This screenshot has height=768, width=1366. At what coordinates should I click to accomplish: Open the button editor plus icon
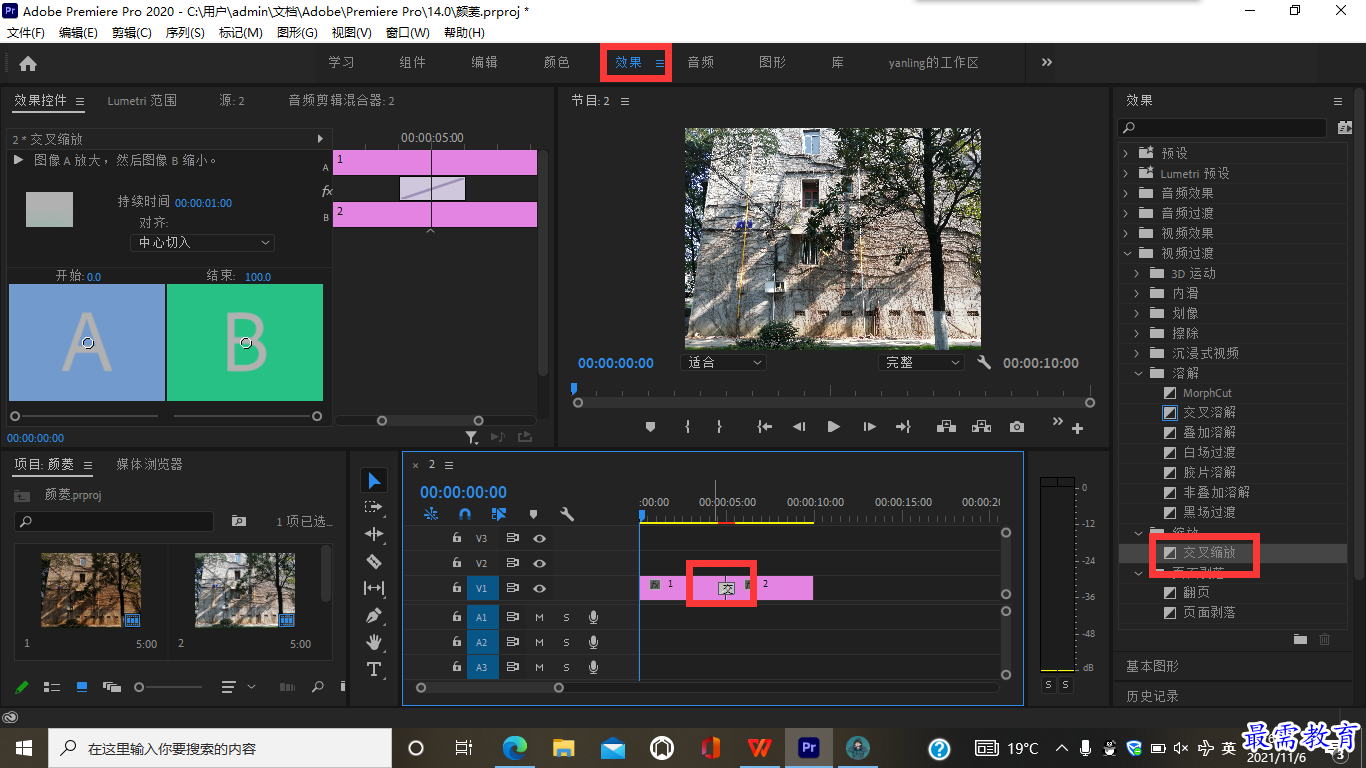pos(1077,428)
